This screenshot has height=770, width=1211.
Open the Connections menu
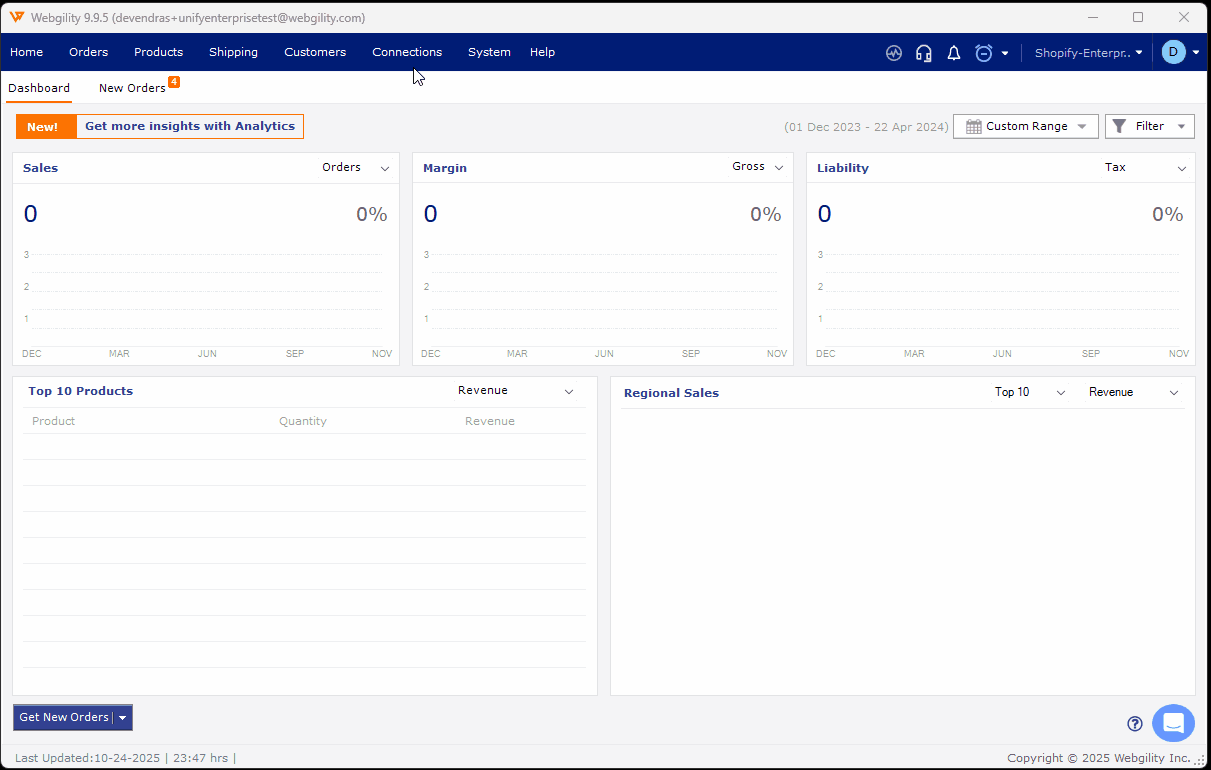[x=407, y=52]
